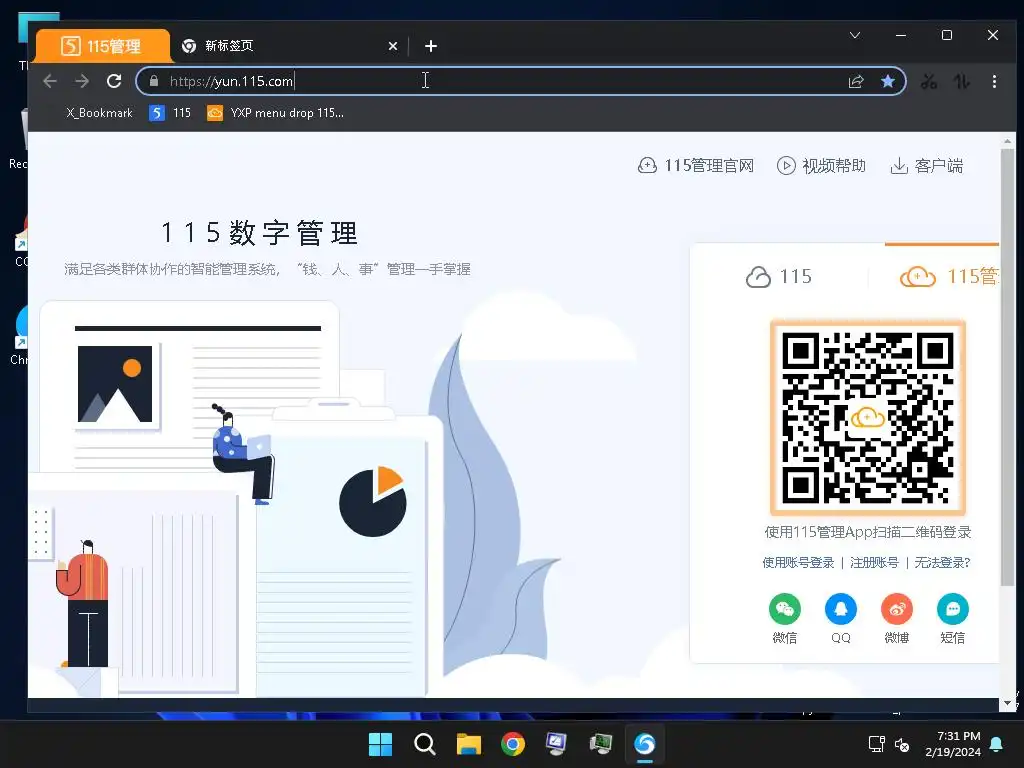The image size is (1024, 768).
Task: Click the browser back arrow
Action: tap(50, 81)
